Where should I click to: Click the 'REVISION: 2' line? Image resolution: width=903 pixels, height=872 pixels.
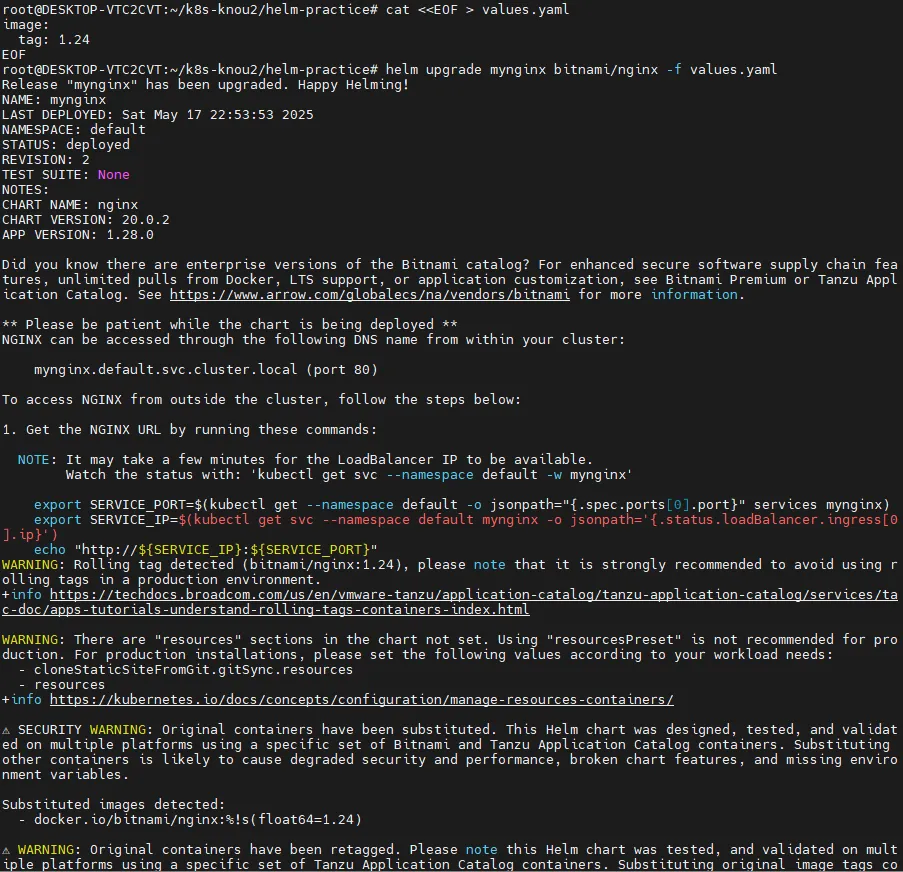(x=45, y=160)
